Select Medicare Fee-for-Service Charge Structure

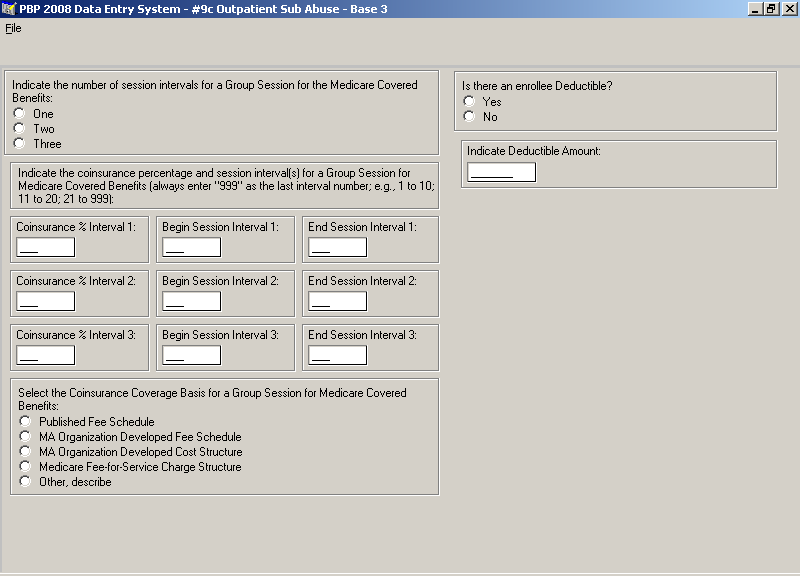point(25,466)
